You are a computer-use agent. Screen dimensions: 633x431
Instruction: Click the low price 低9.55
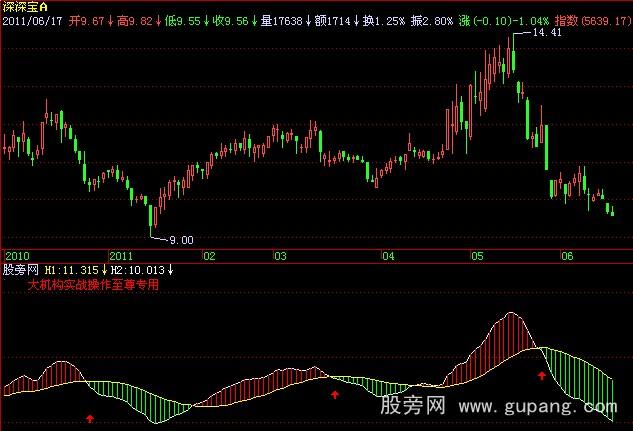point(183,21)
